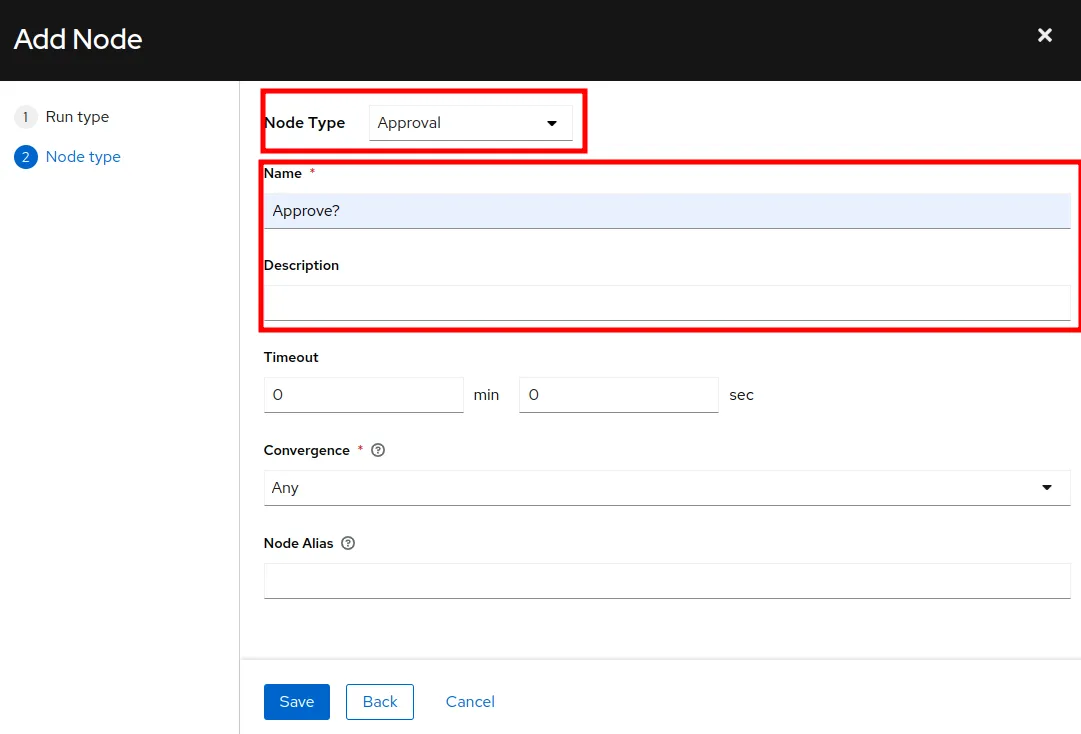Click into the Description text field

tap(666, 303)
